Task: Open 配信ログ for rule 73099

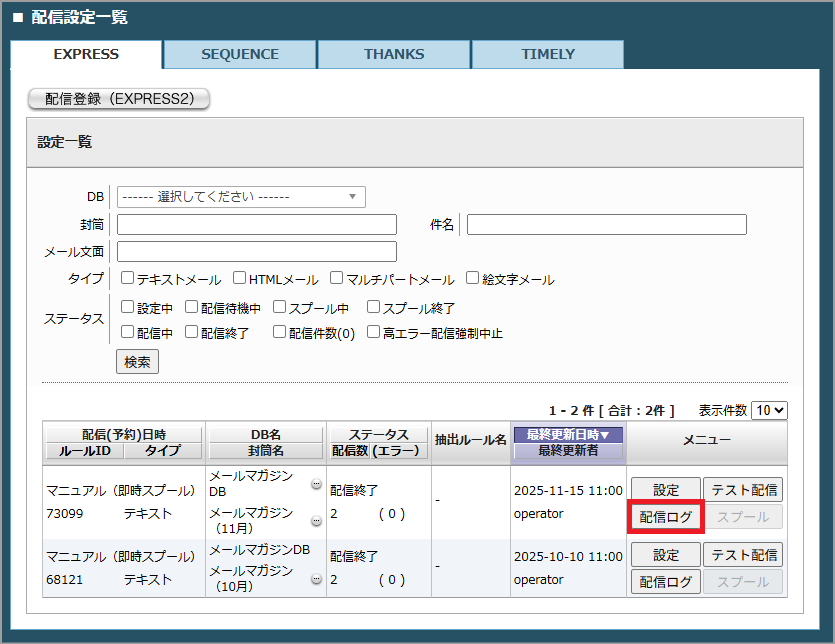Action: coord(666,517)
